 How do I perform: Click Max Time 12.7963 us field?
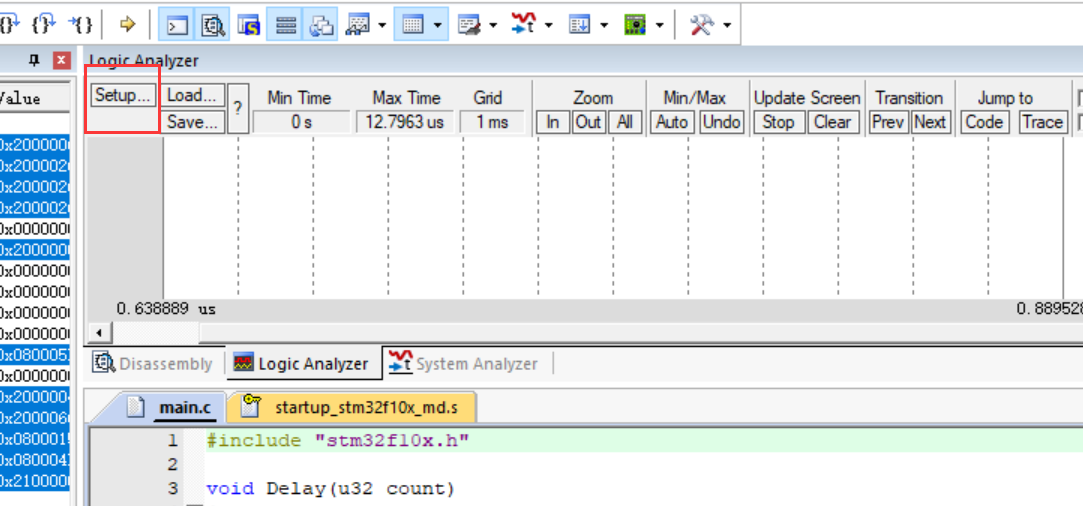405,122
